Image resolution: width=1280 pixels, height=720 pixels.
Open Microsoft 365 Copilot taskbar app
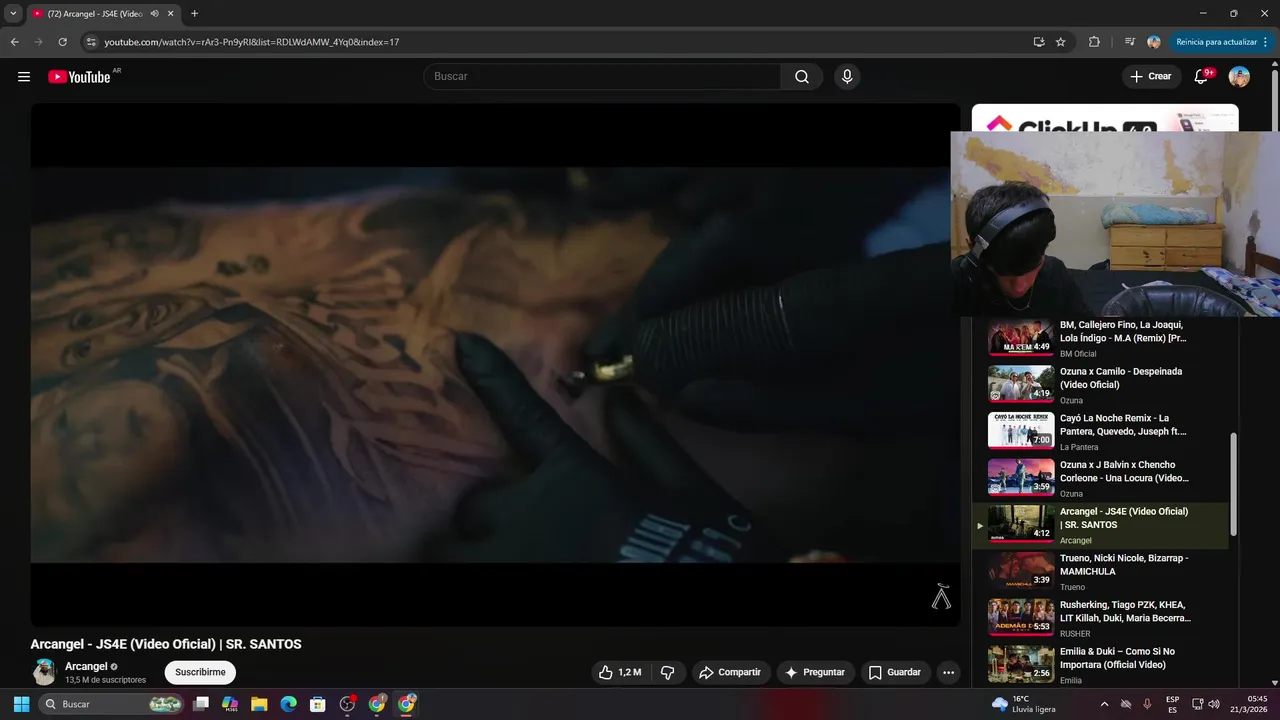point(230,704)
